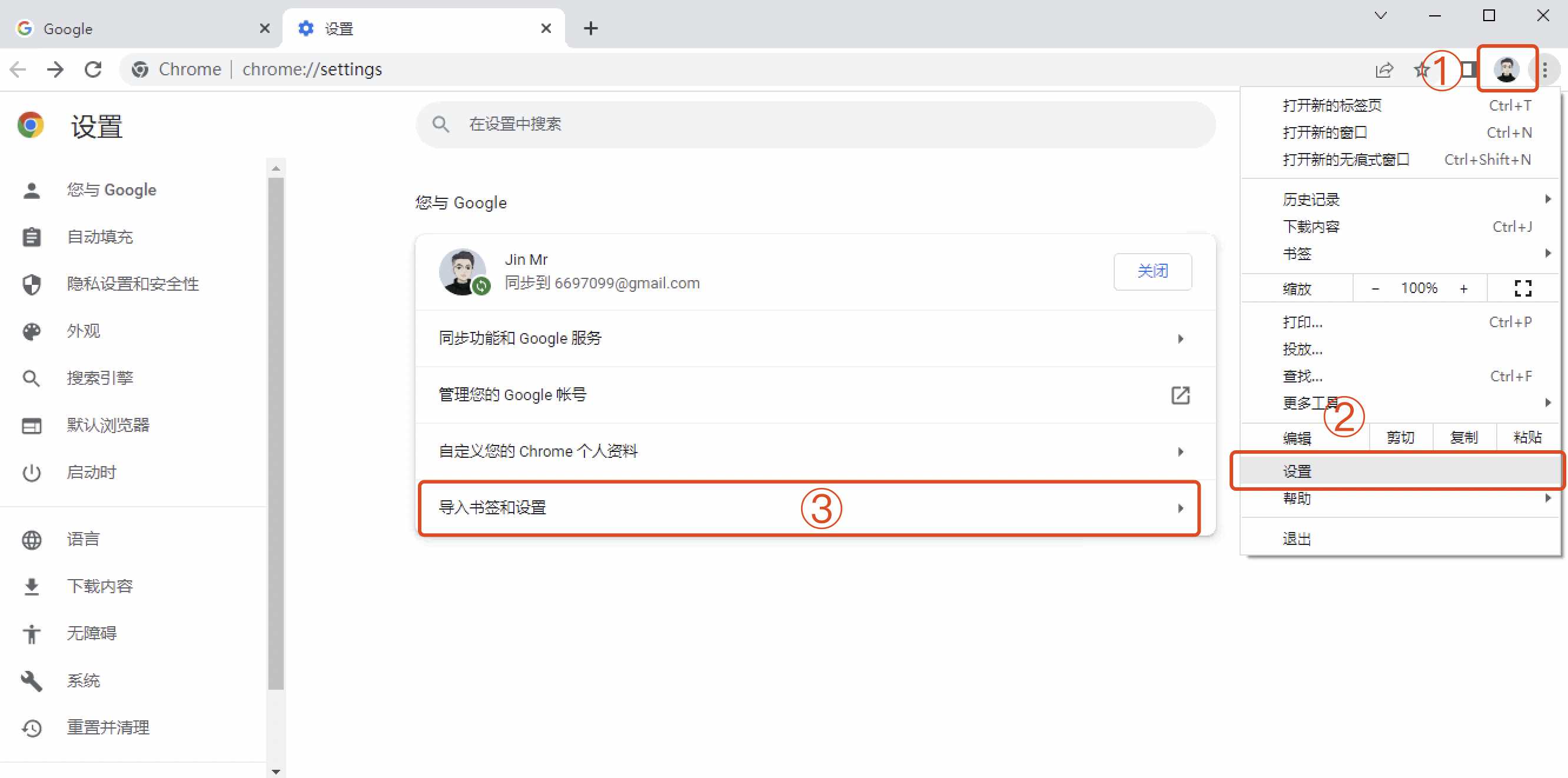Select 打开新的标签页 menu item
This screenshot has height=778, width=1568.
coord(1400,105)
